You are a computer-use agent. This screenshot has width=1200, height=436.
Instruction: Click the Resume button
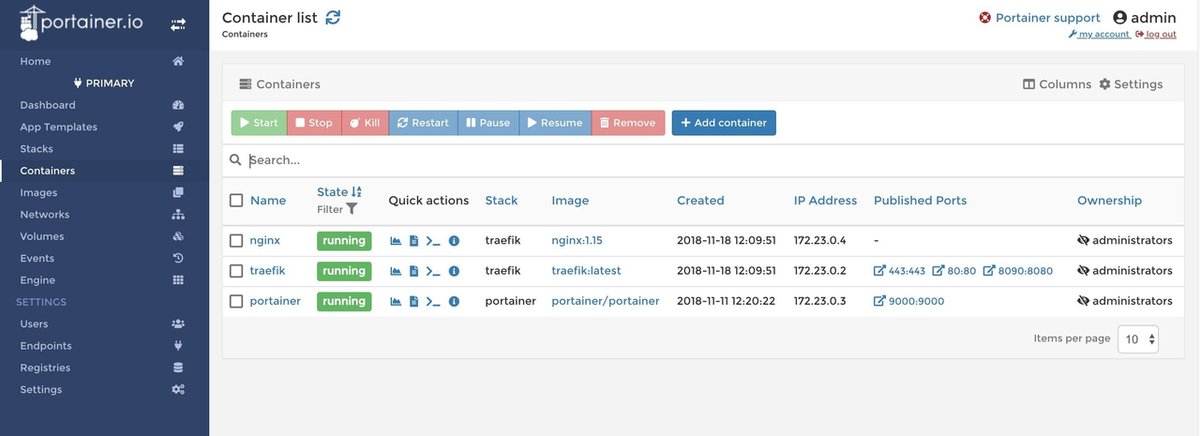click(555, 123)
